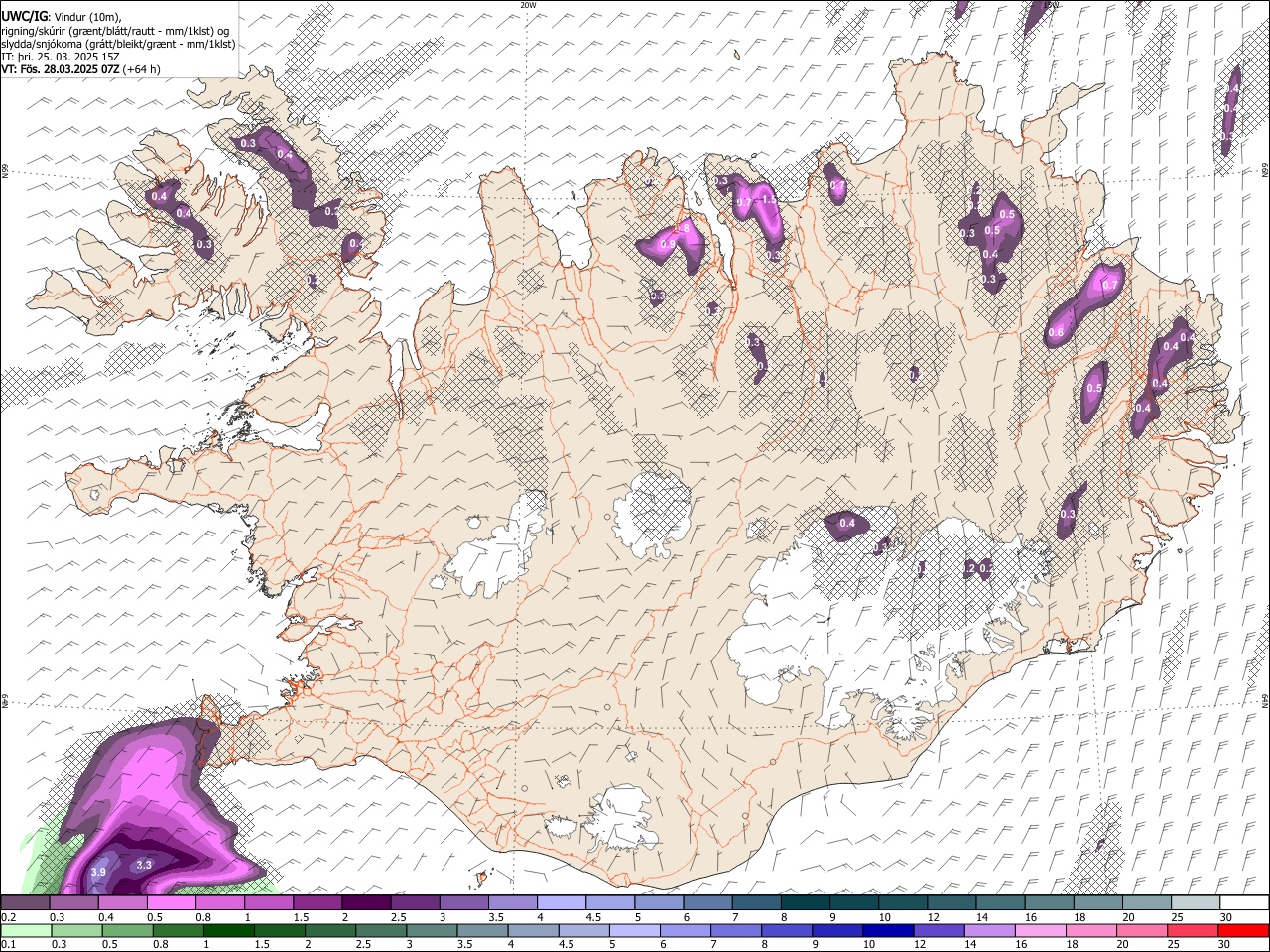This screenshot has width=1270, height=952.
Task: Click the '20W' longitude label at top
Action: click(x=528, y=5)
